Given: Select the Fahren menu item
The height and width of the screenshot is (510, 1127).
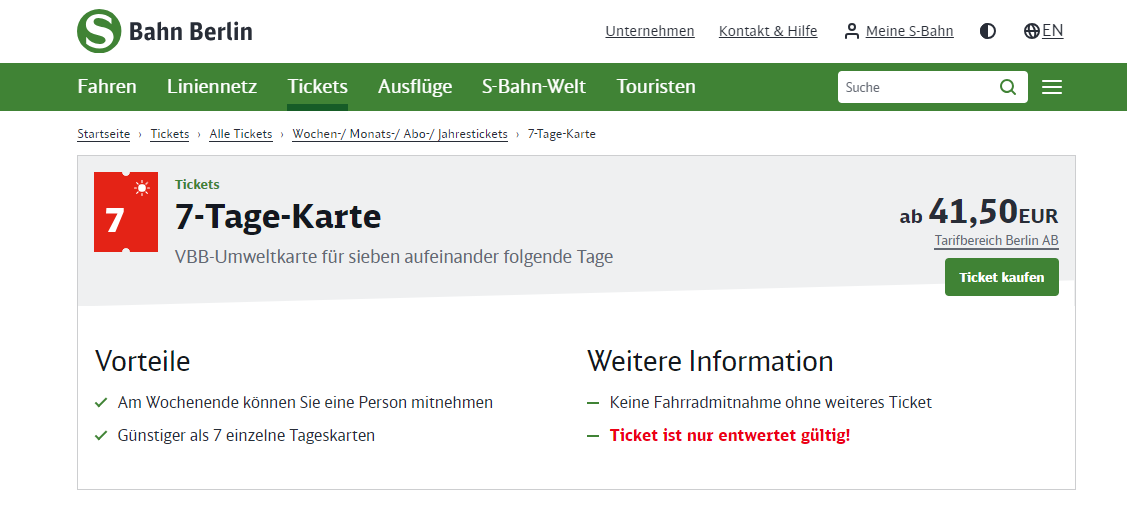Looking at the screenshot, I should (x=106, y=87).
